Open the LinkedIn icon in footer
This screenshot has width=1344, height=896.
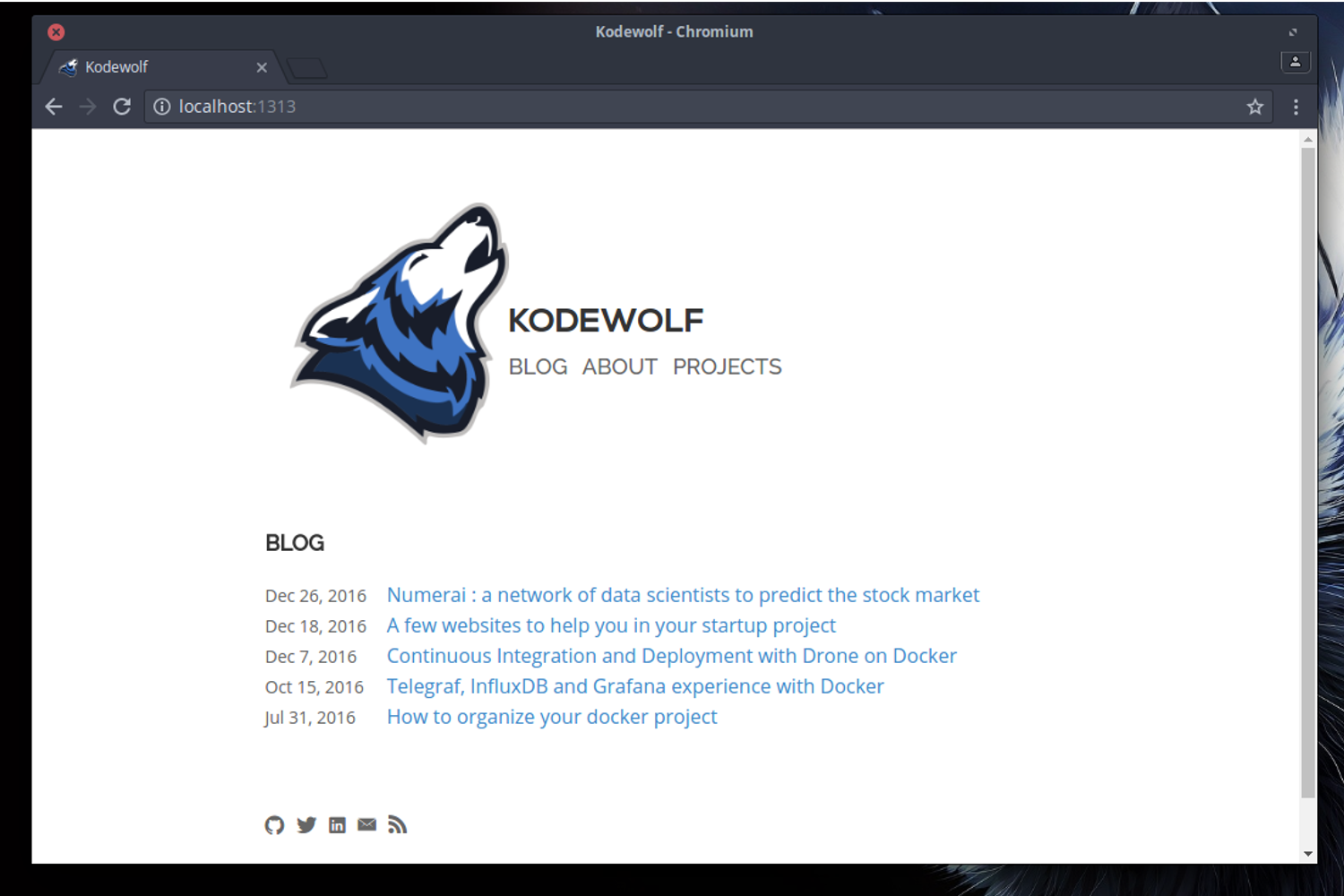pos(337,825)
